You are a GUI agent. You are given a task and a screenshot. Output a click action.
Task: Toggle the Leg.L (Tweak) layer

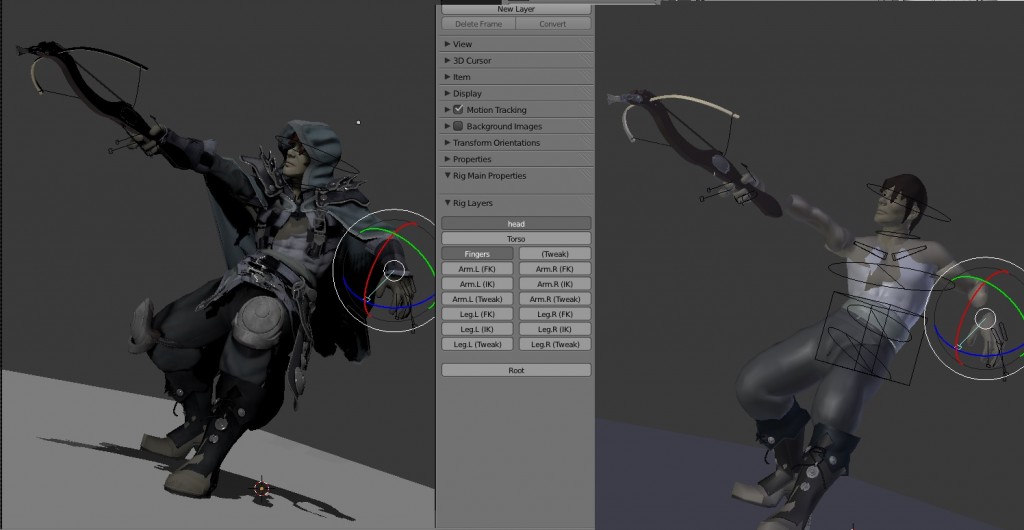477,344
